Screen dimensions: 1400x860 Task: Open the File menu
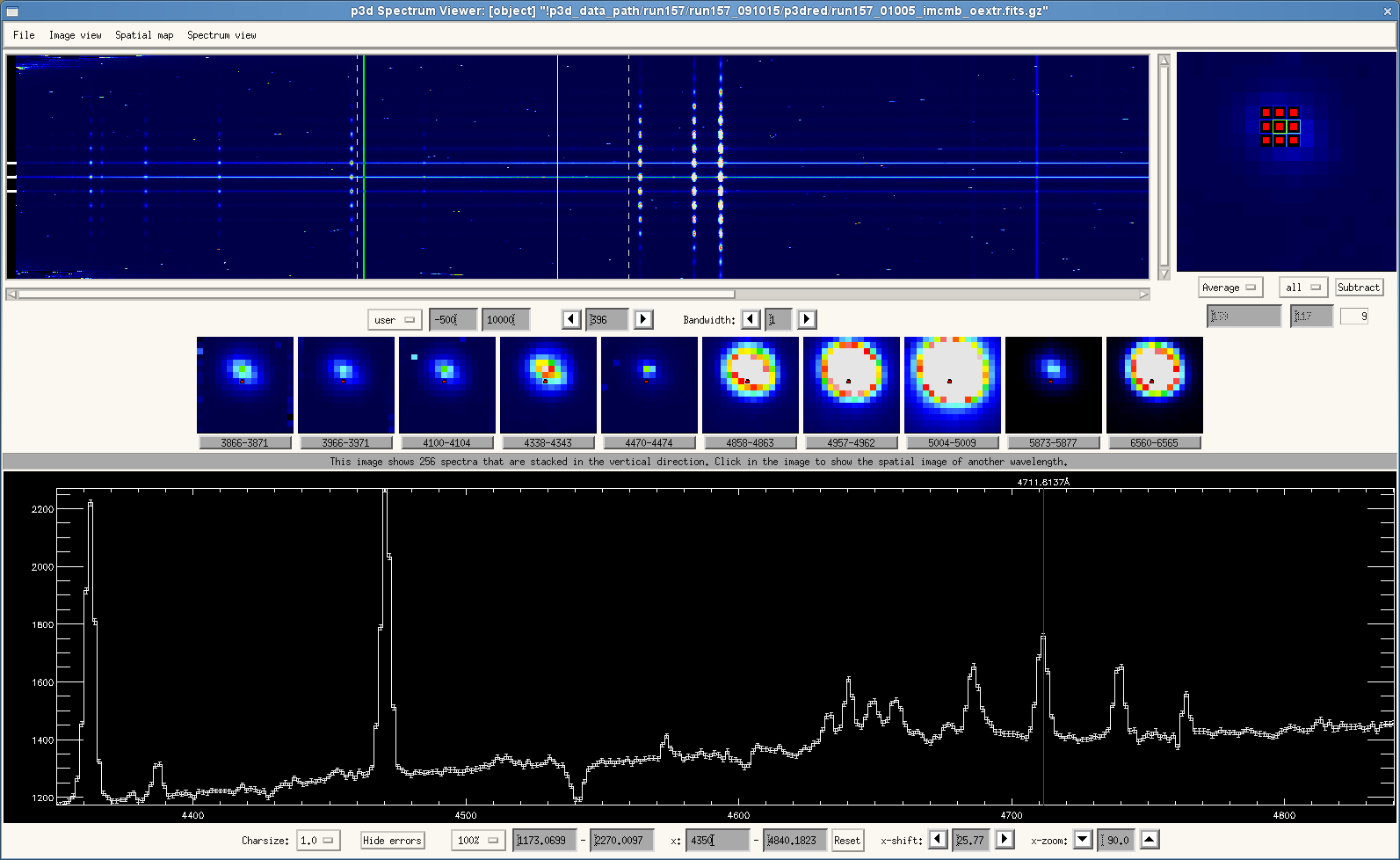tap(24, 35)
